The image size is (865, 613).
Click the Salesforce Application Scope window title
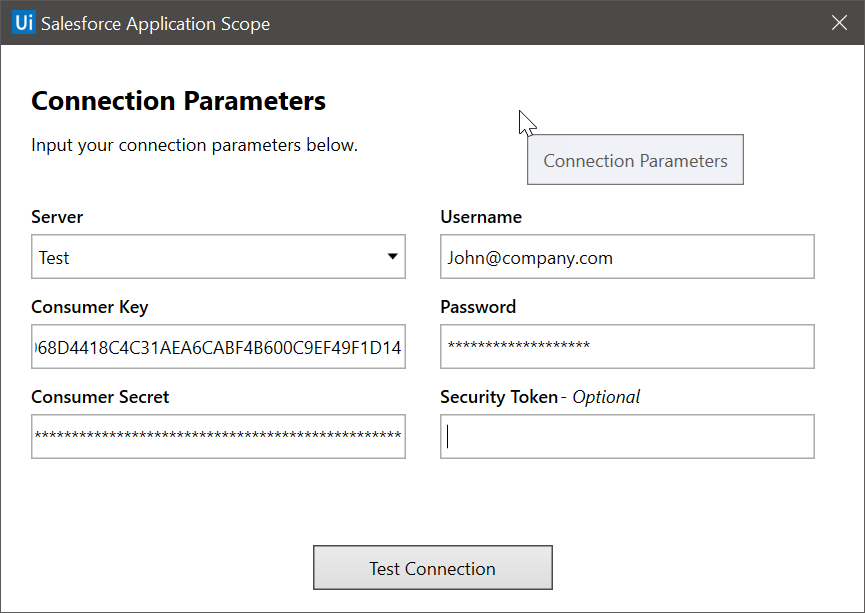click(x=156, y=24)
